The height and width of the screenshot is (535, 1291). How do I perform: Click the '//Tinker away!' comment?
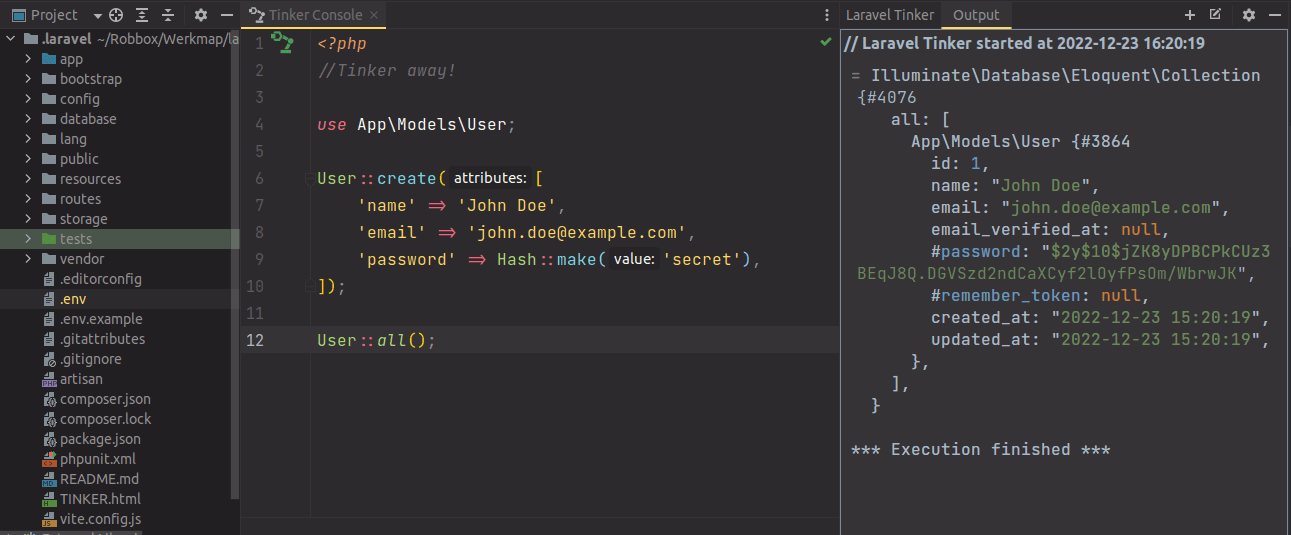pyautogui.click(x=387, y=71)
